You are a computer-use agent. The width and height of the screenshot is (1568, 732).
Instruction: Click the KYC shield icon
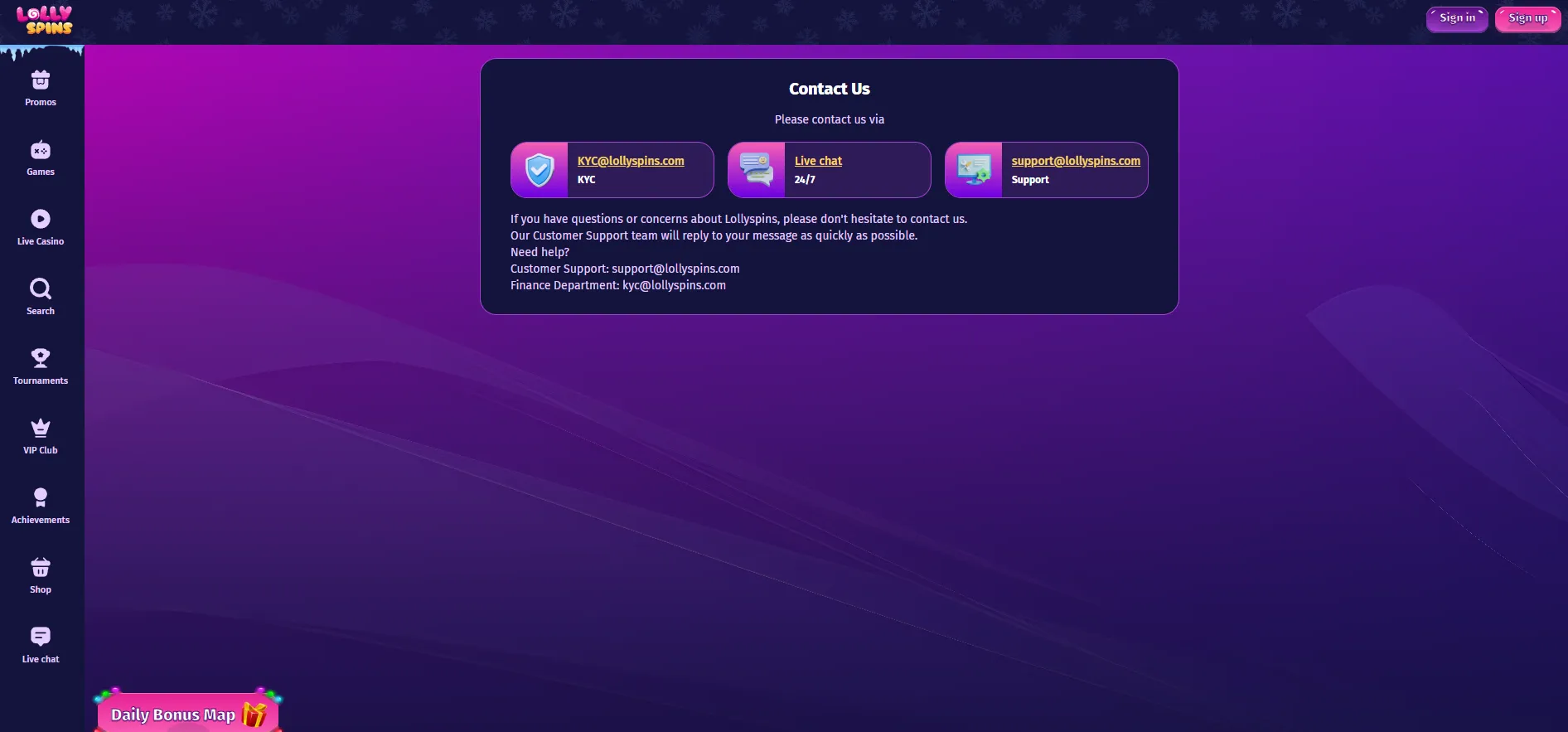coord(540,170)
